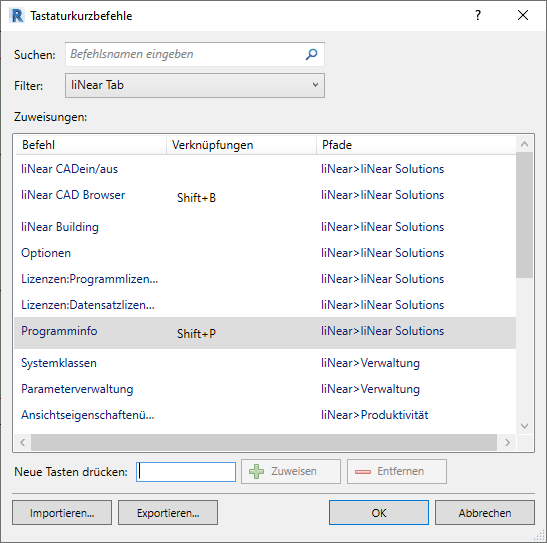The image size is (547, 543).
Task: Click the Revit logo in title bar
Action: pyautogui.click(x=17, y=16)
